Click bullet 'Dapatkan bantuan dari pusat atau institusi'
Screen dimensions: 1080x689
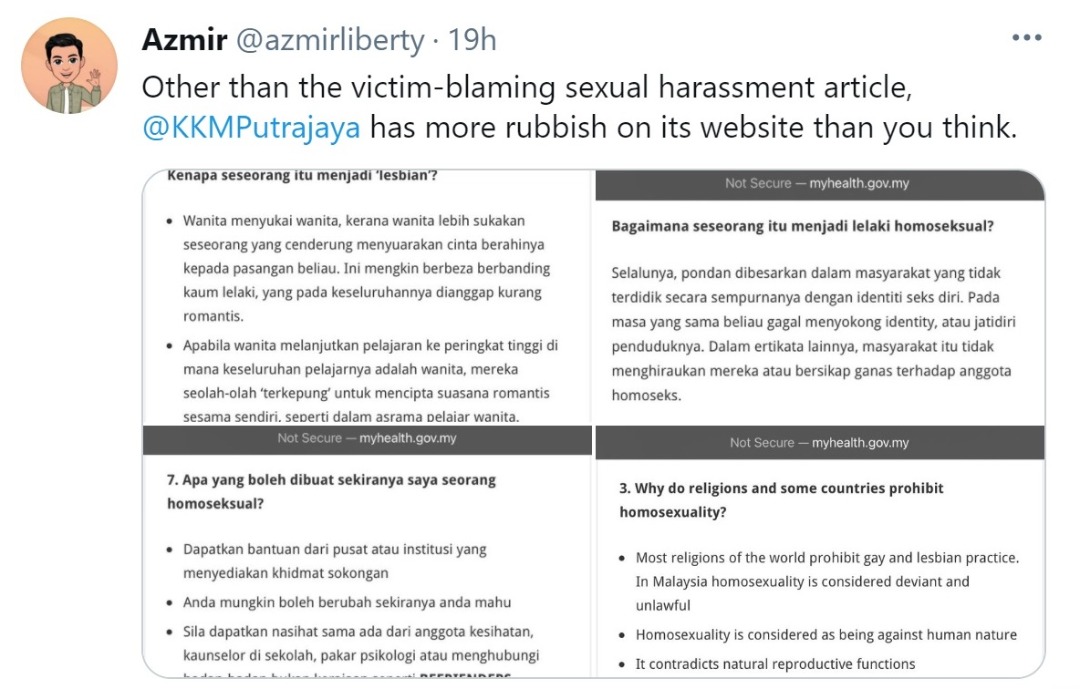tap(335, 561)
